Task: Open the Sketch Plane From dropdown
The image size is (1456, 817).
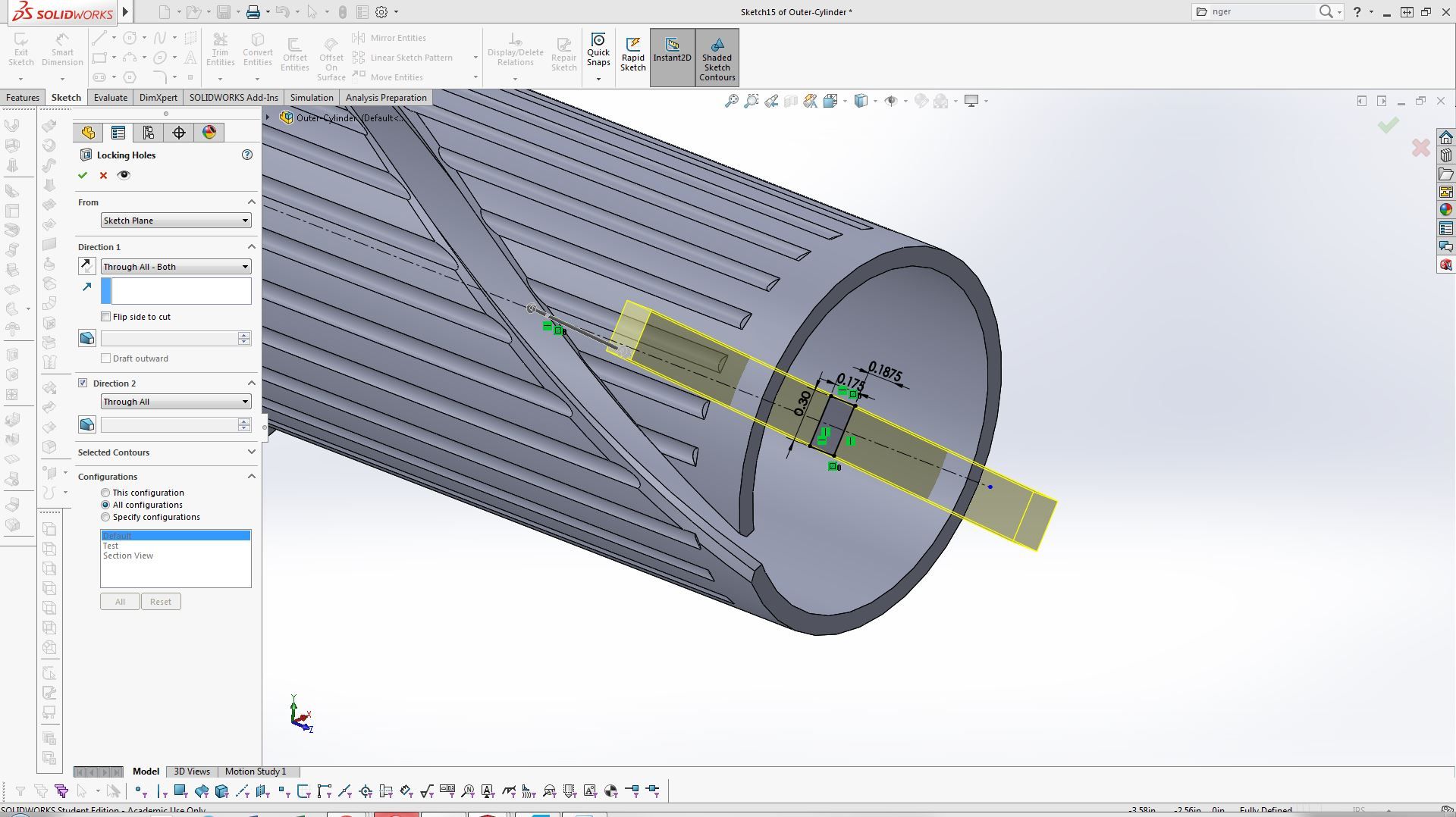Action: click(176, 221)
